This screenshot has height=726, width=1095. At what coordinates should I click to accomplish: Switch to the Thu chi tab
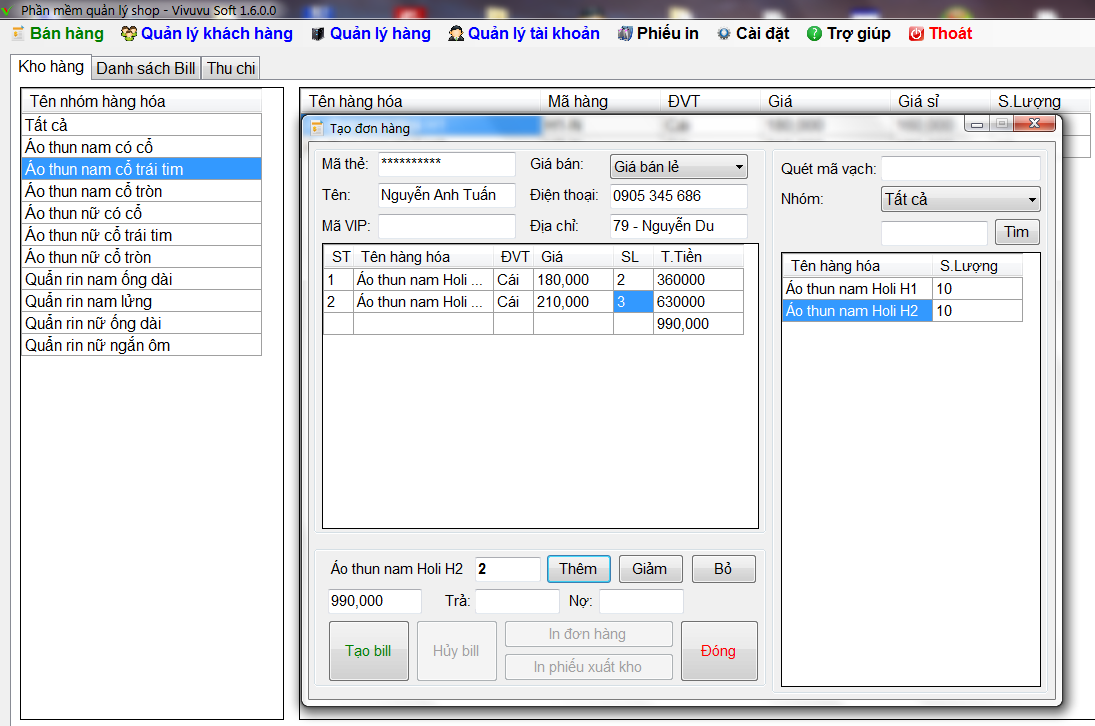(x=231, y=68)
